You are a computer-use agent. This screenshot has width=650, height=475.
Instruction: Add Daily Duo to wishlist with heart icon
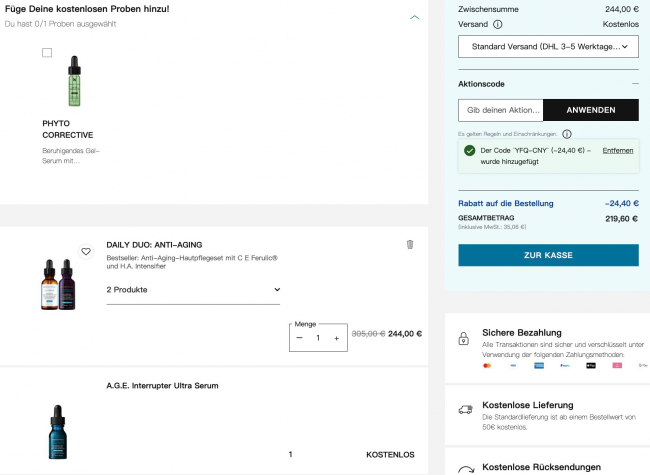(86, 252)
